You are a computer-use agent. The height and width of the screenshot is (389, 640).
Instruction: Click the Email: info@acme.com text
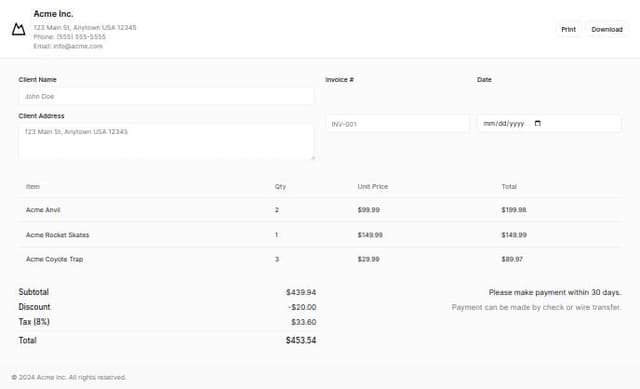68,46
